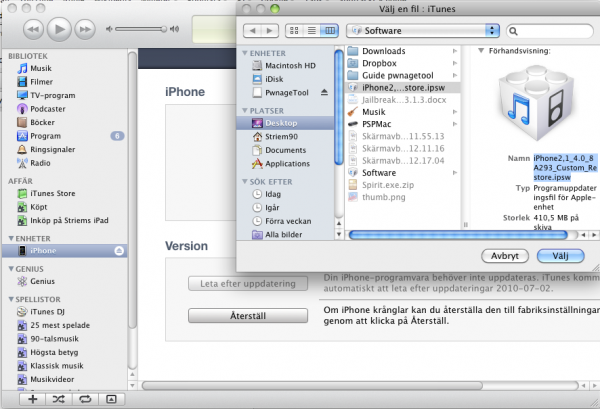Go back in file dialog
The image size is (600, 409).
tap(252, 31)
